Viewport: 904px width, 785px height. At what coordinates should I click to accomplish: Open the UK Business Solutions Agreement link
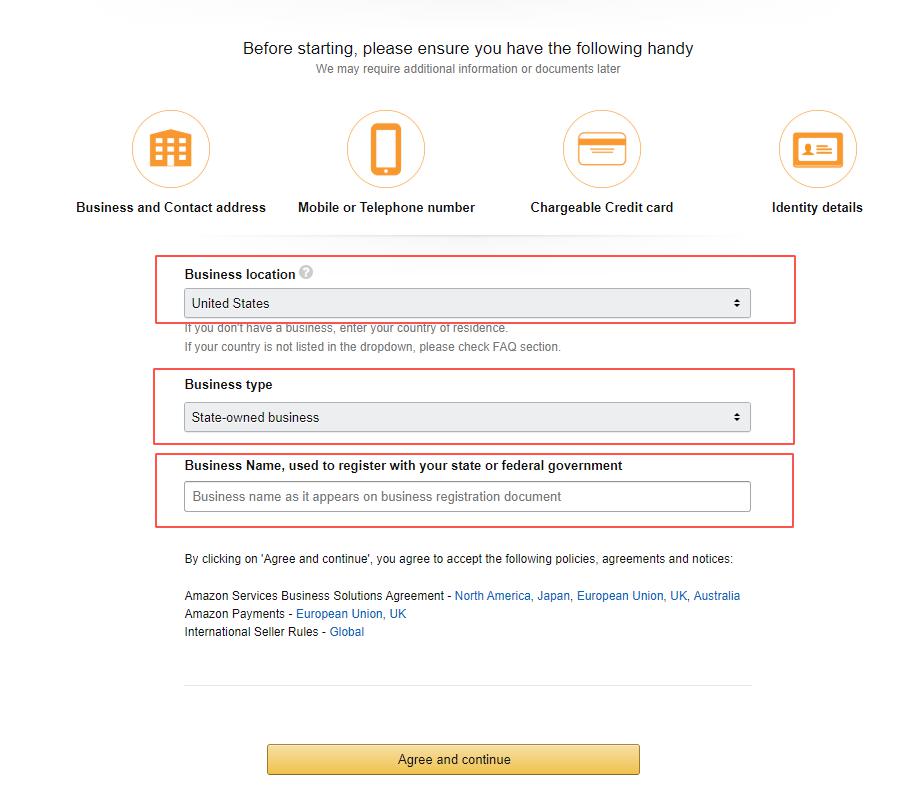(x=678, y=596)
